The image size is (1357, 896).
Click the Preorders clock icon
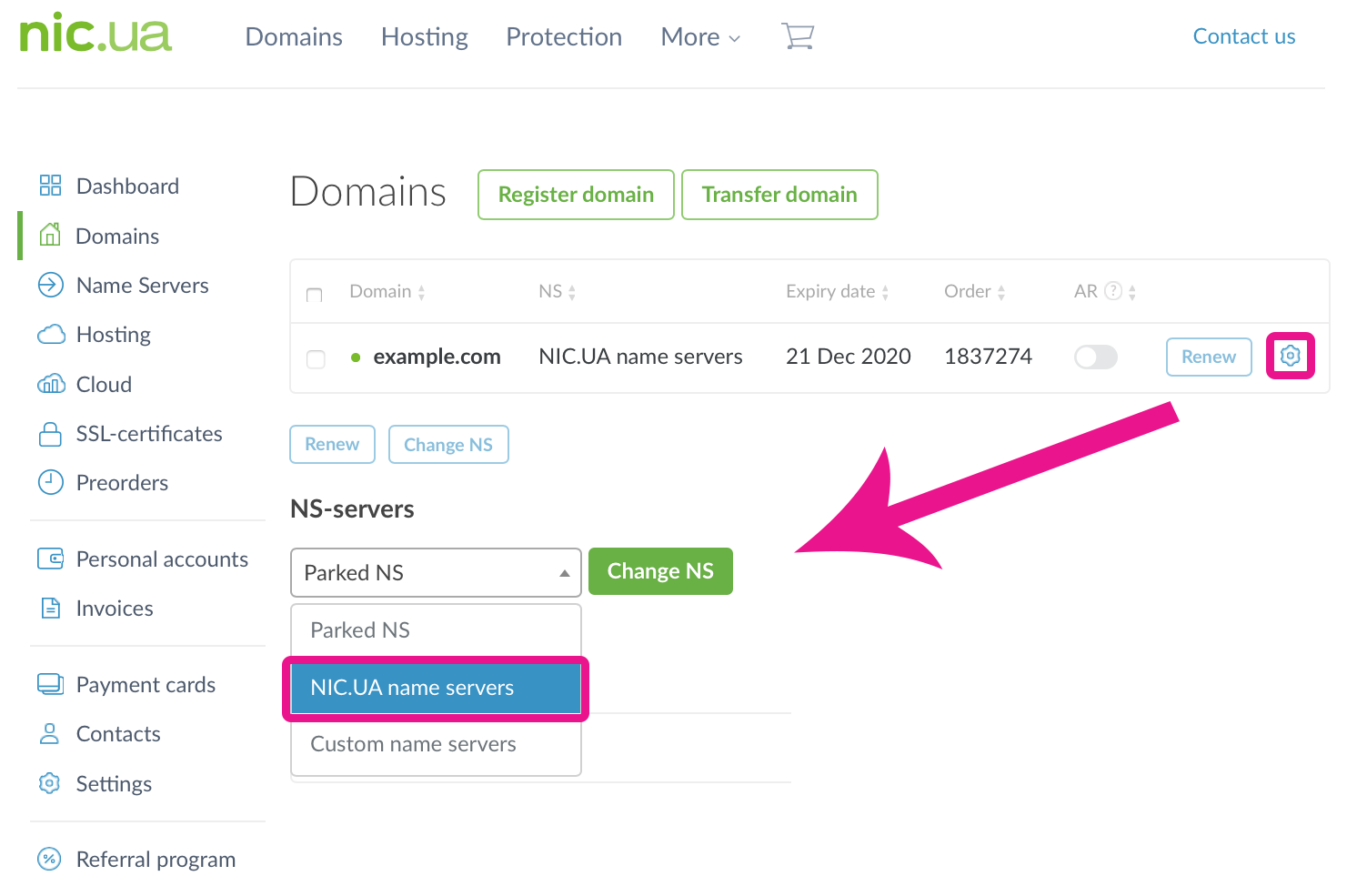pyautogui.click(x=50, y=482)
